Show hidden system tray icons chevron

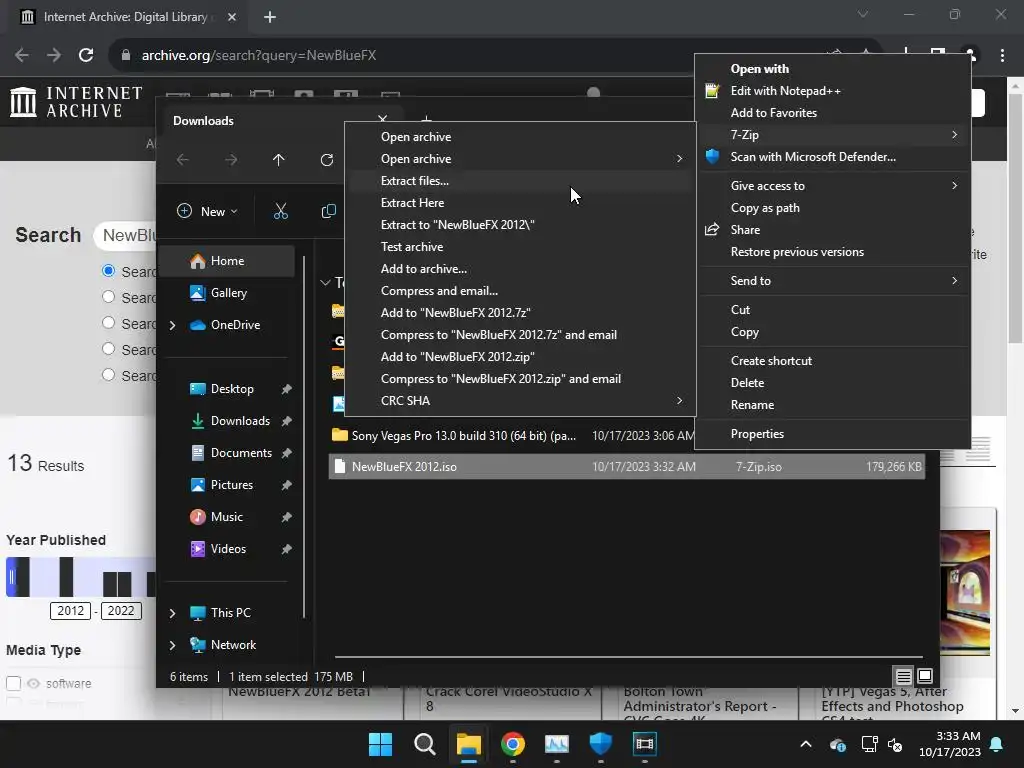click(806, 744)
